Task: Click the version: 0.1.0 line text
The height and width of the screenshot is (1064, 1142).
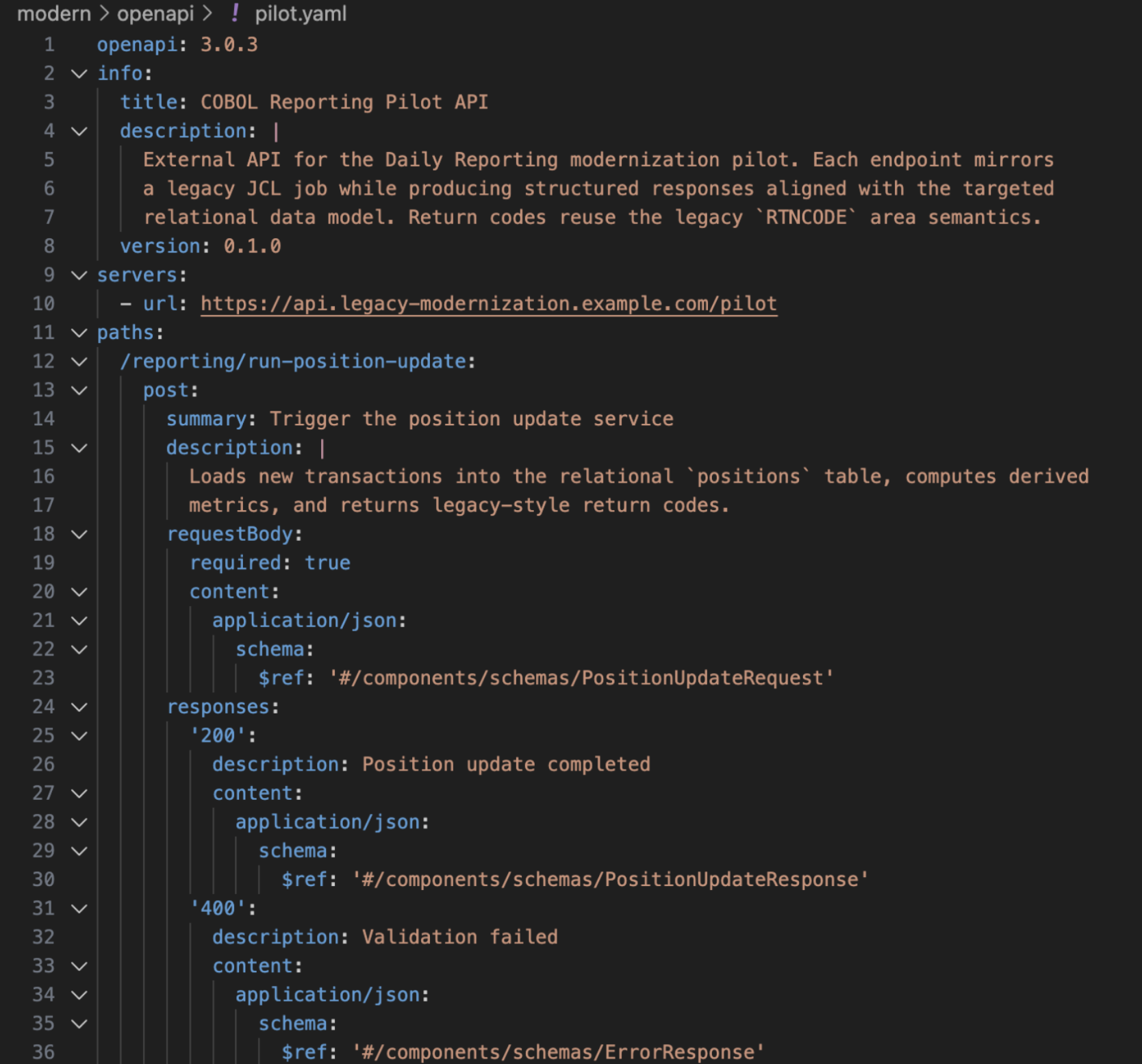Action: tap(201, 246)
